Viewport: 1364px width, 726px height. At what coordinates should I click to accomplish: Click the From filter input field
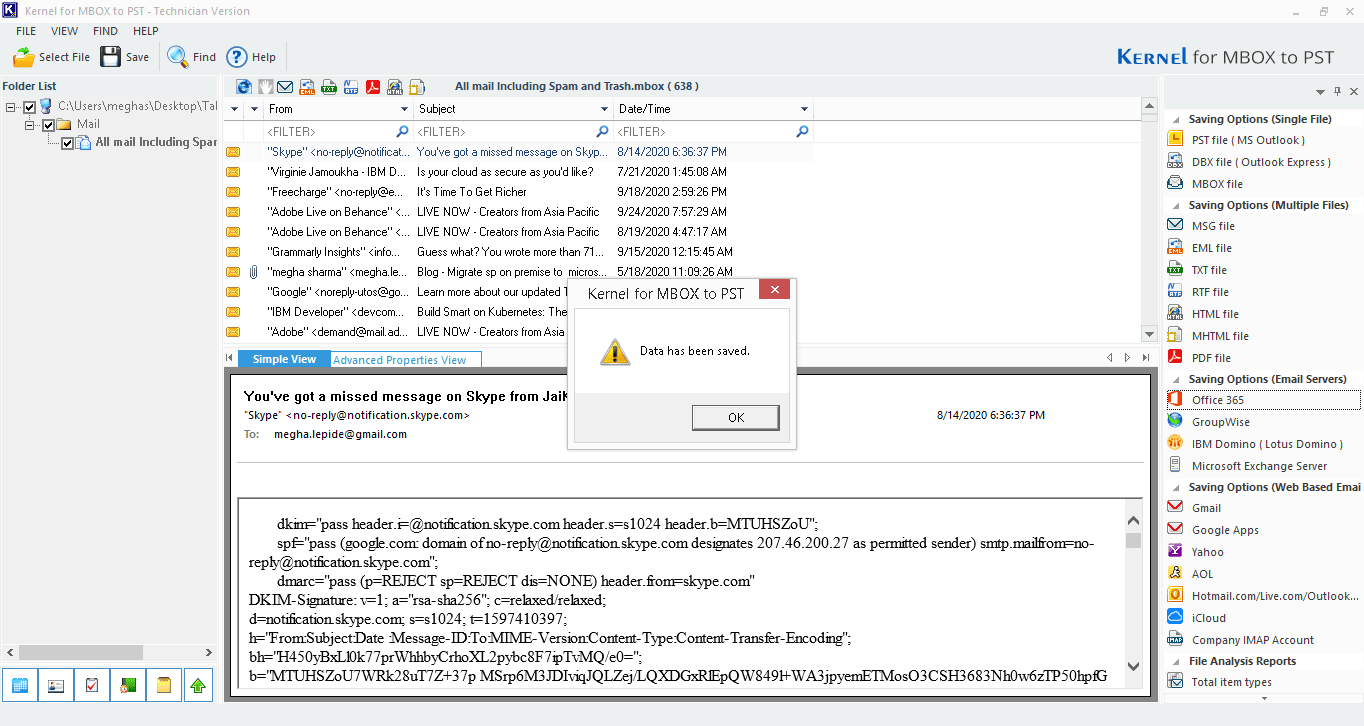[338, 131]
